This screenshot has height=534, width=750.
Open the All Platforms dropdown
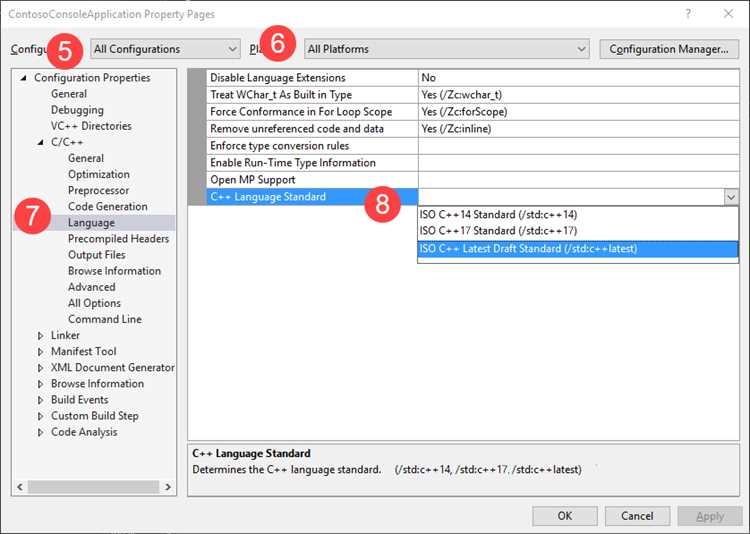[446, 49]
